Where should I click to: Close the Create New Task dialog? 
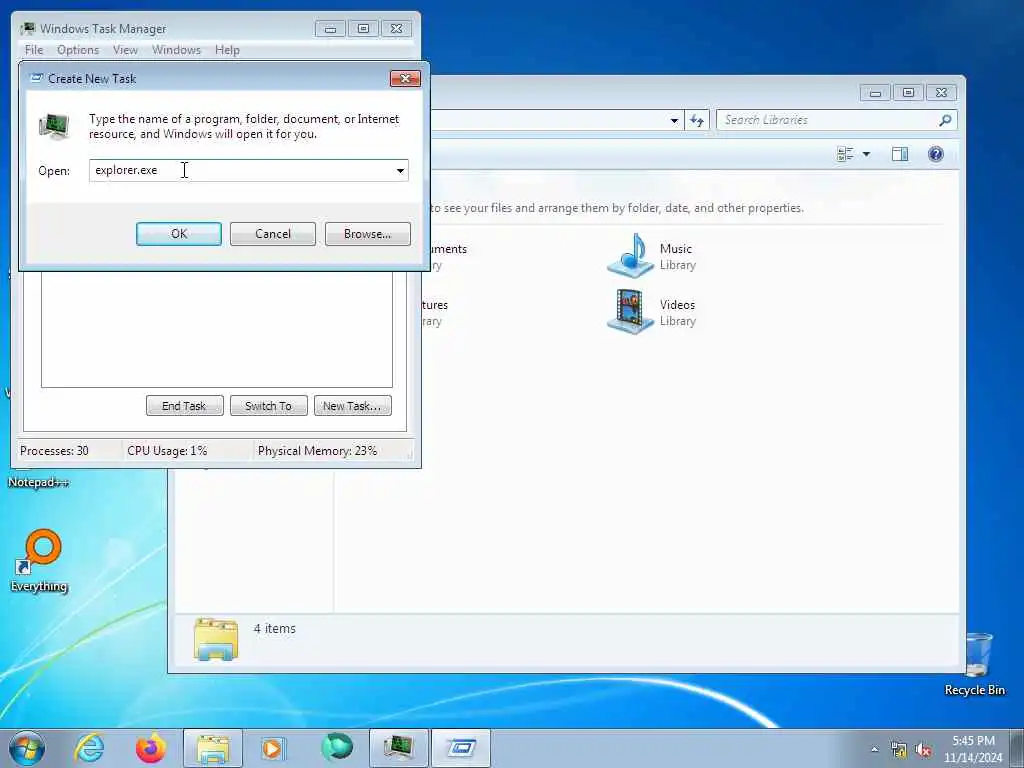pos(405,78)
